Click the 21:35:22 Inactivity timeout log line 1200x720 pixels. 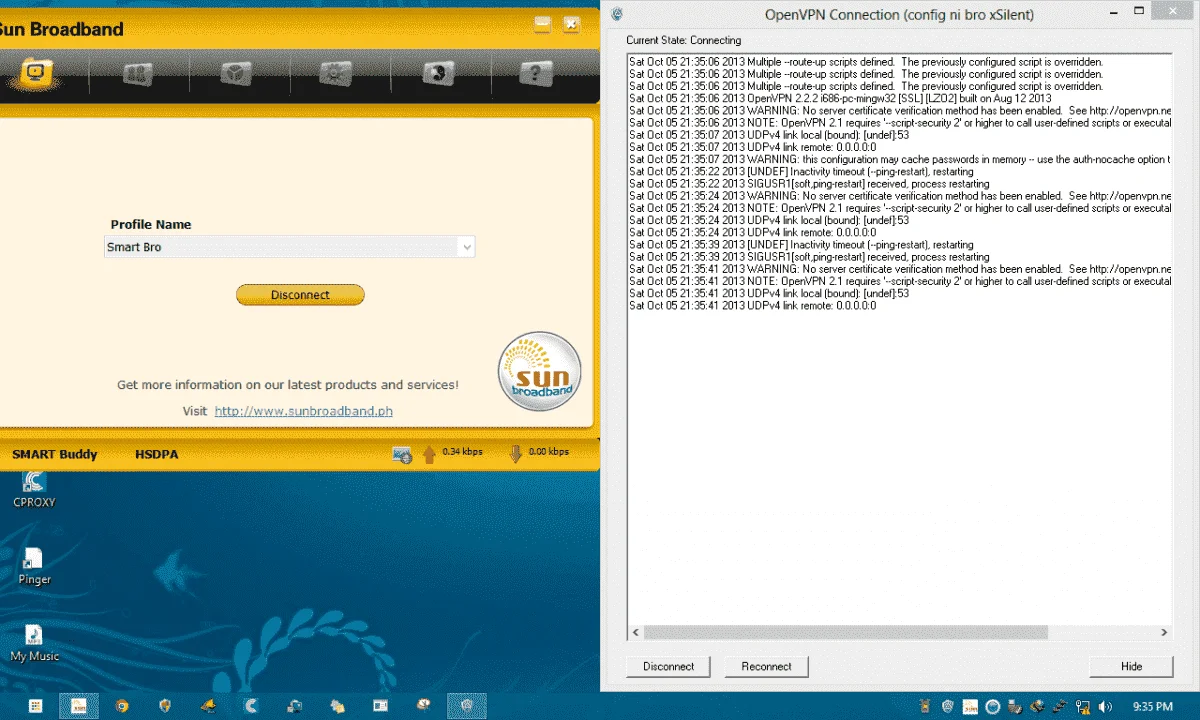click(x=801, y=171)
